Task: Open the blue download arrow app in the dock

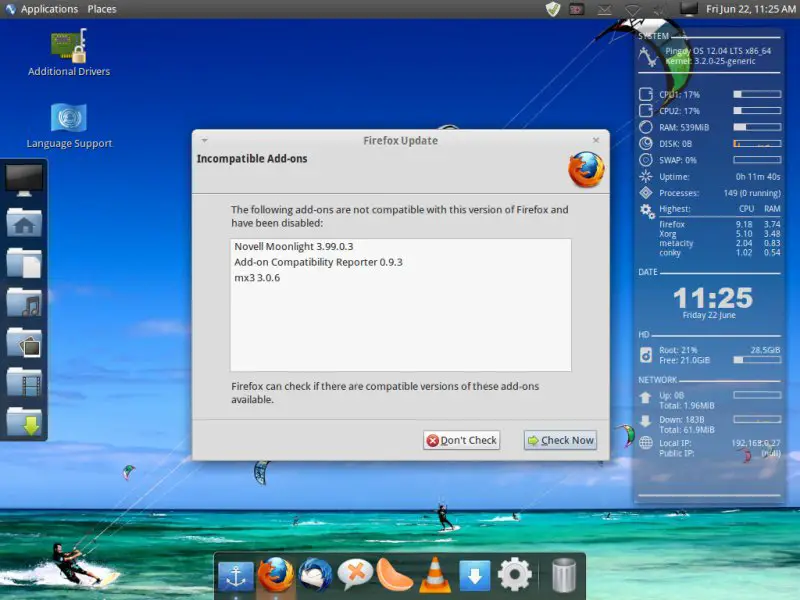Action: (x=474, y=576)
